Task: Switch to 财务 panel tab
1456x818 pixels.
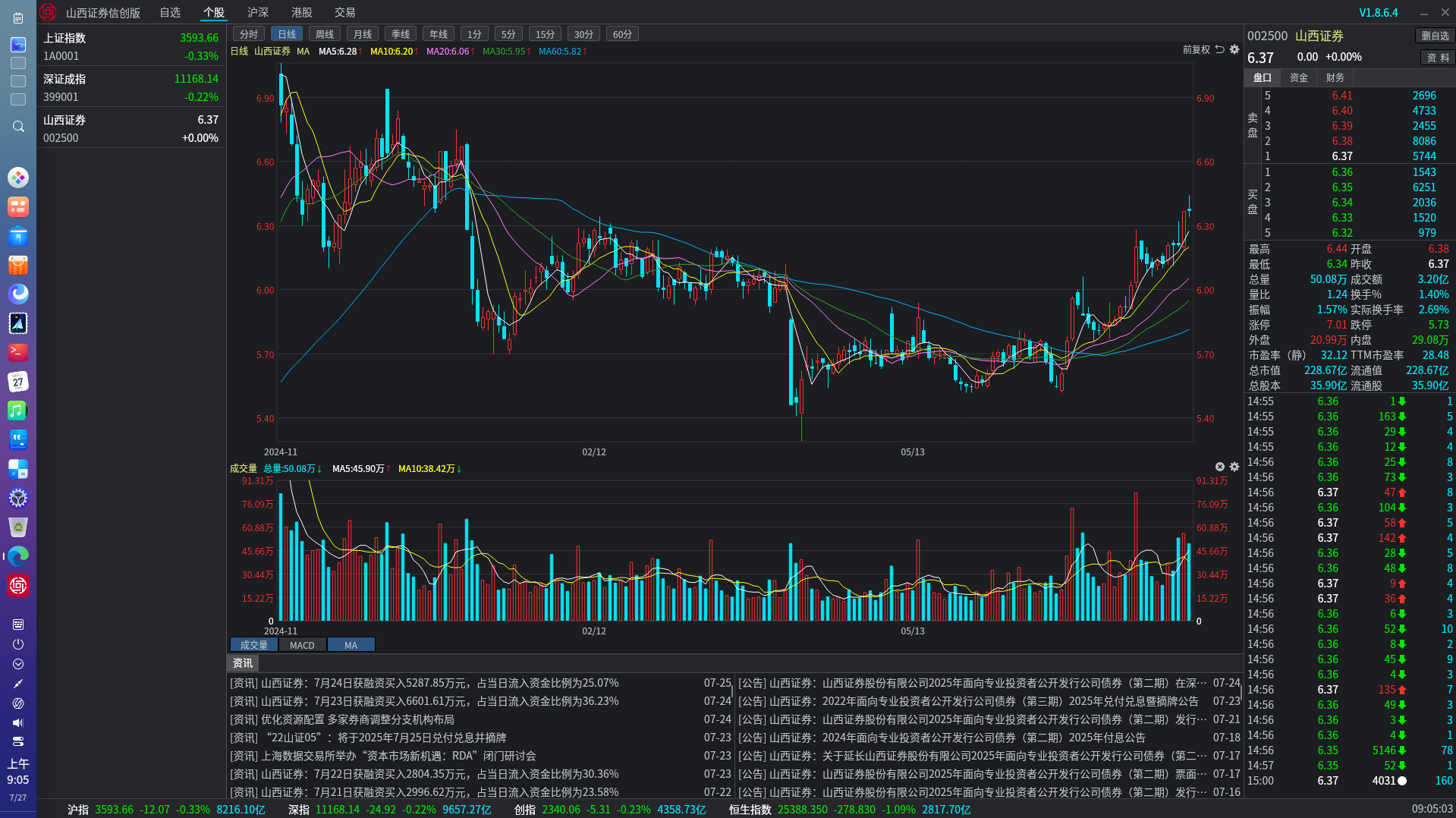Action: [x=1335, y=77]
